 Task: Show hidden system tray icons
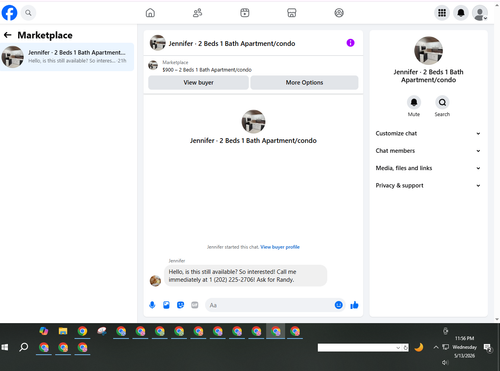point(436,347)
